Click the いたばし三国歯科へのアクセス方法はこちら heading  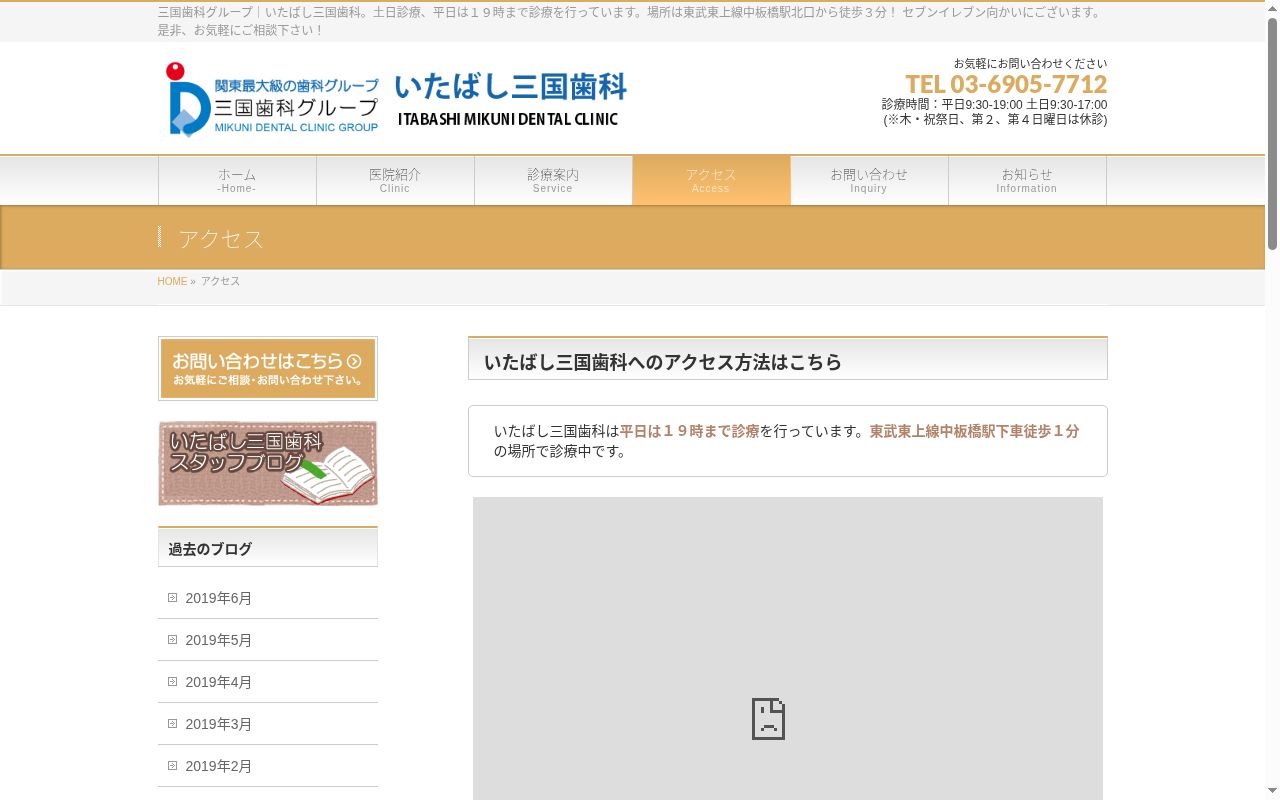[663, 362]
